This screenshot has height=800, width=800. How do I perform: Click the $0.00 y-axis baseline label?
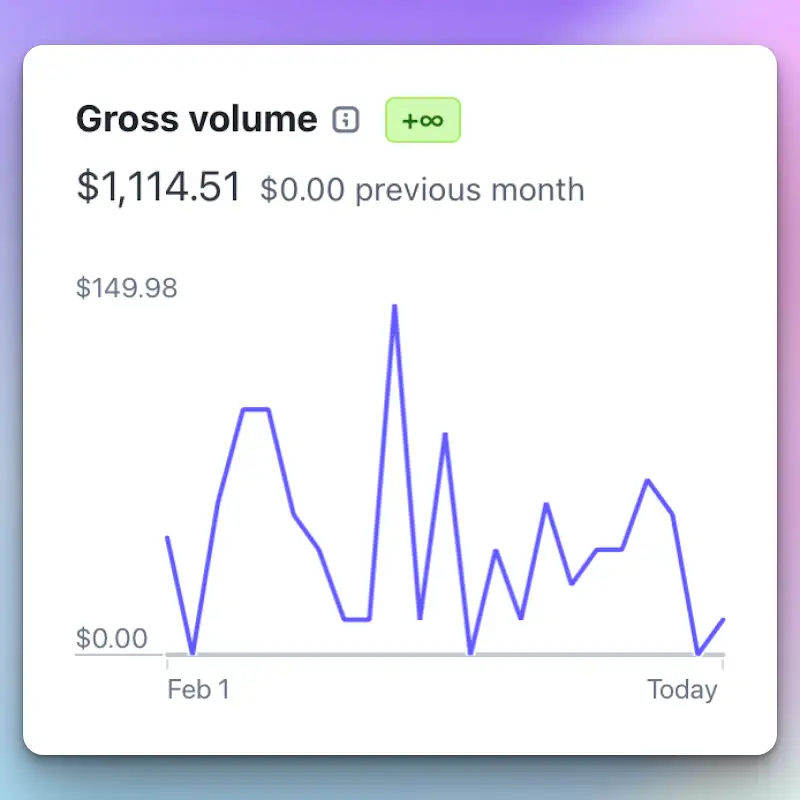pos(112,638)
